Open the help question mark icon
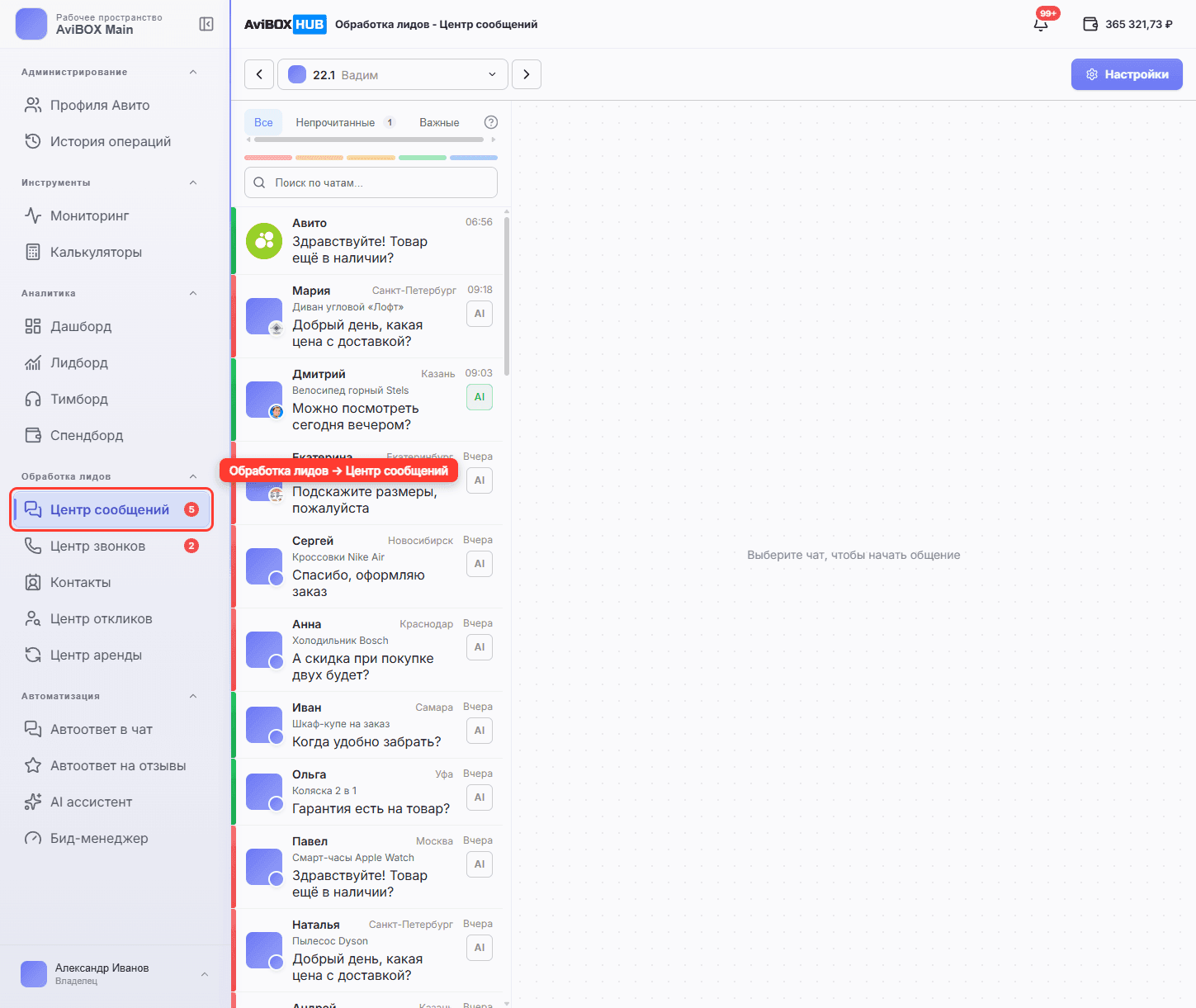The height and width of the screenshot is (1008, 1196). tap(491, 122)
